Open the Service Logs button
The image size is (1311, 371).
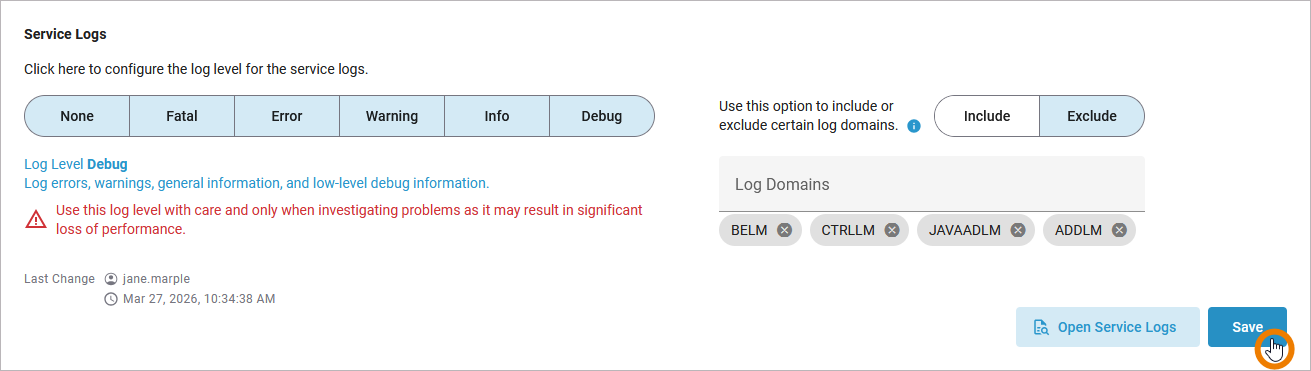1107,327
